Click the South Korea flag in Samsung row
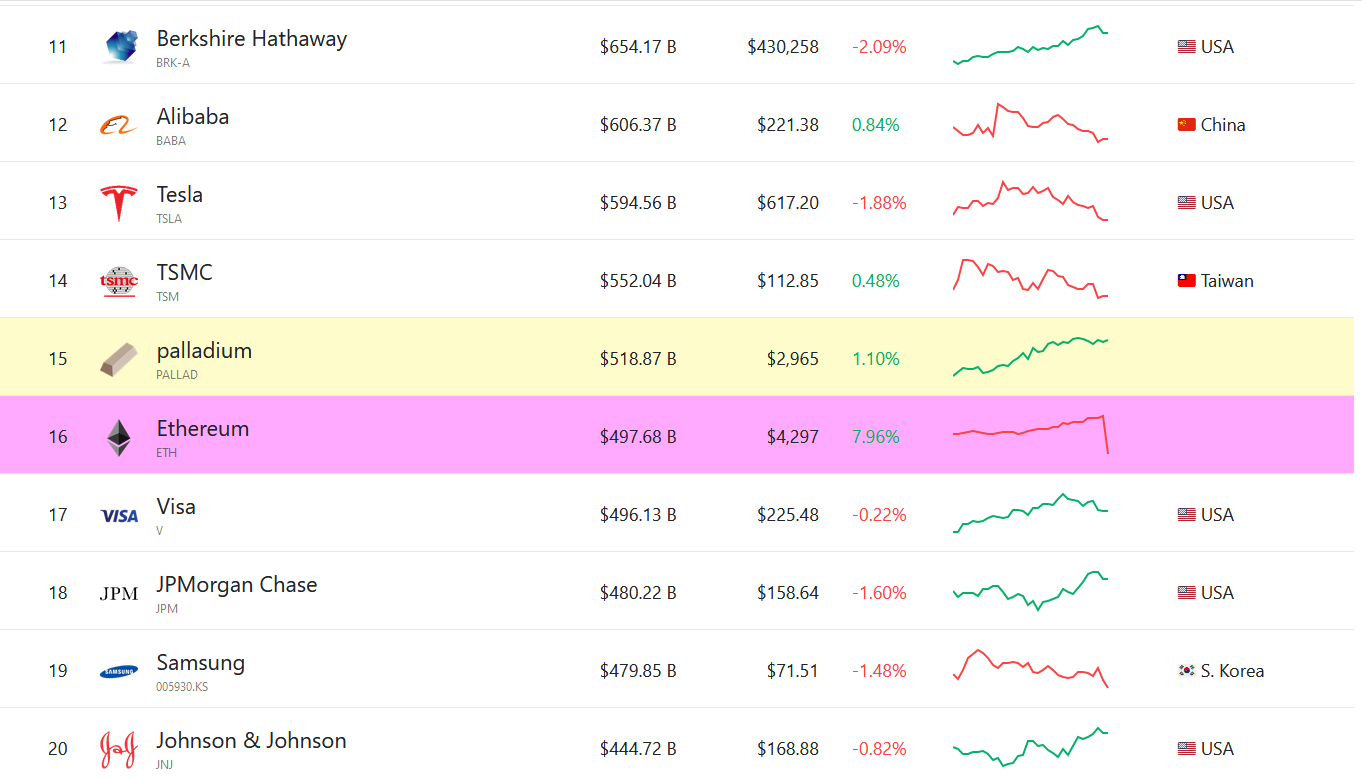 tap(1187, 670)
